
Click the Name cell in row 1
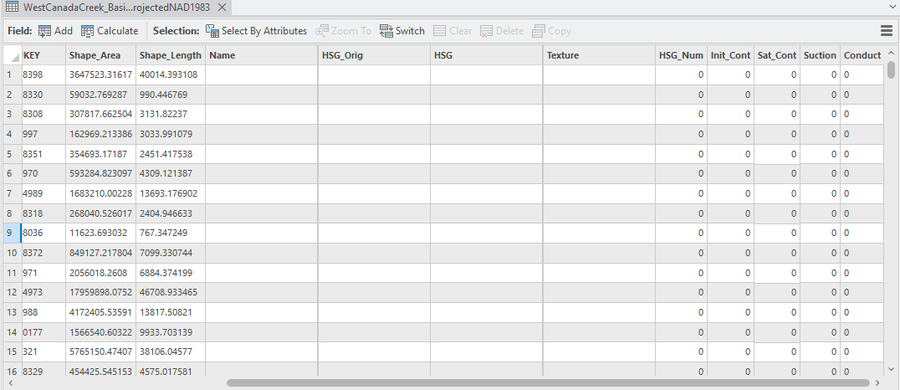tap(261, 75)
